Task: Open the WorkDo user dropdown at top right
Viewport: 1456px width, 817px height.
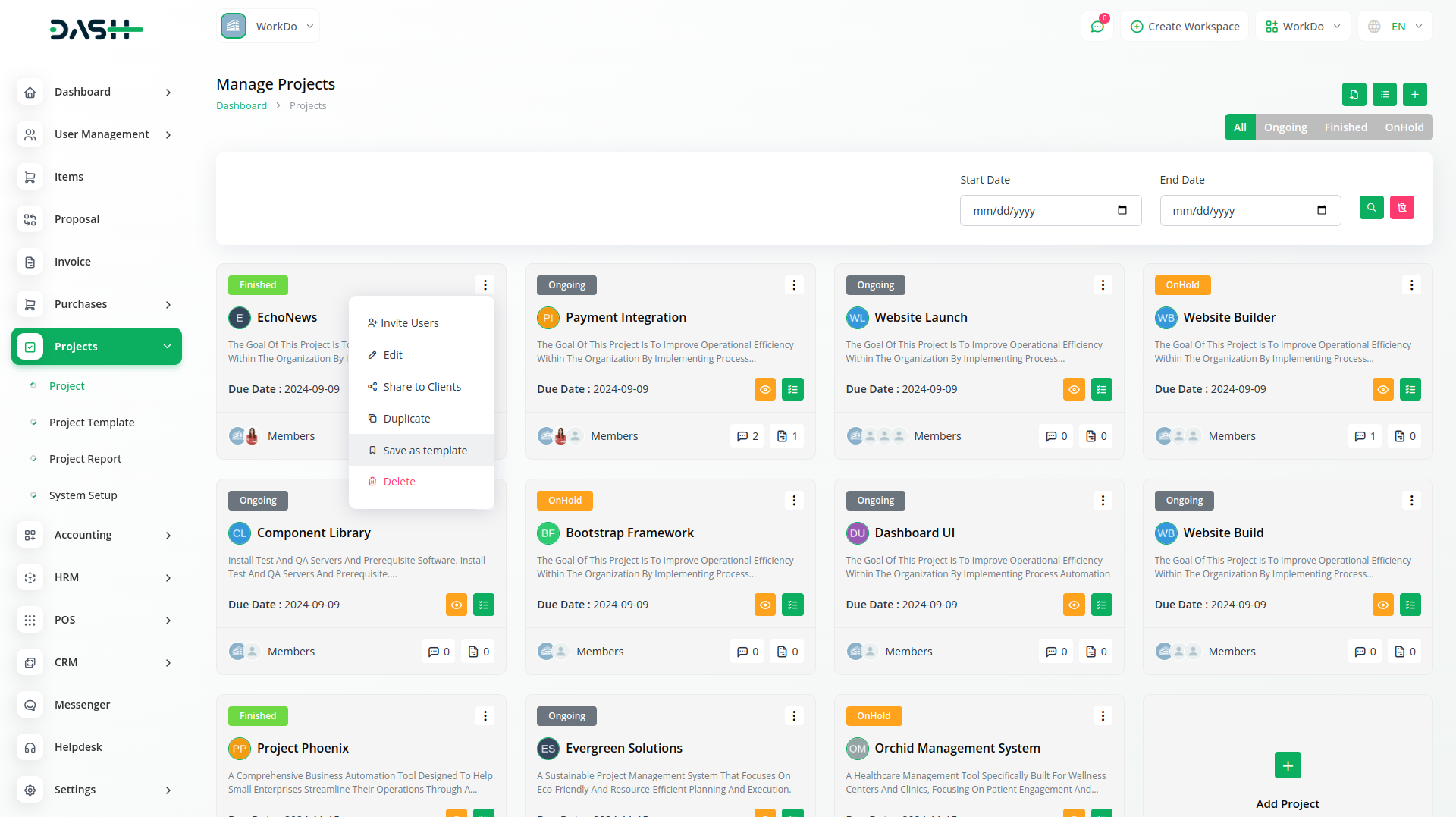Action: tap(1302, 27)
